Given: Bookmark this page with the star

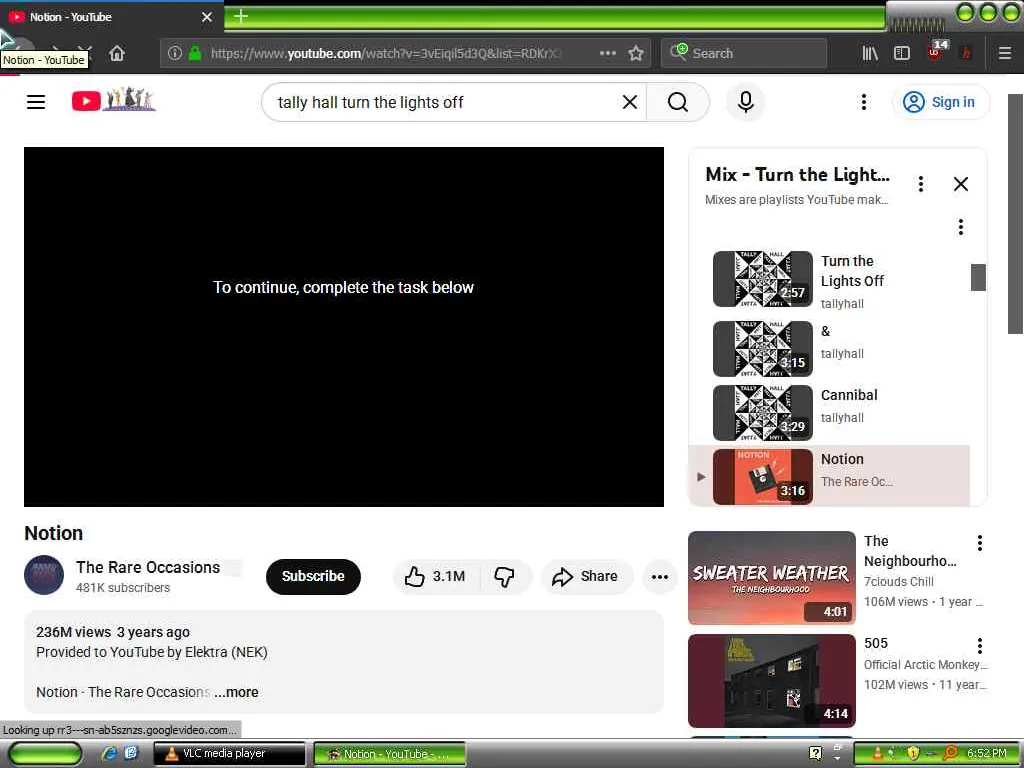Looking at the screenshot, I should coord(636,53).
